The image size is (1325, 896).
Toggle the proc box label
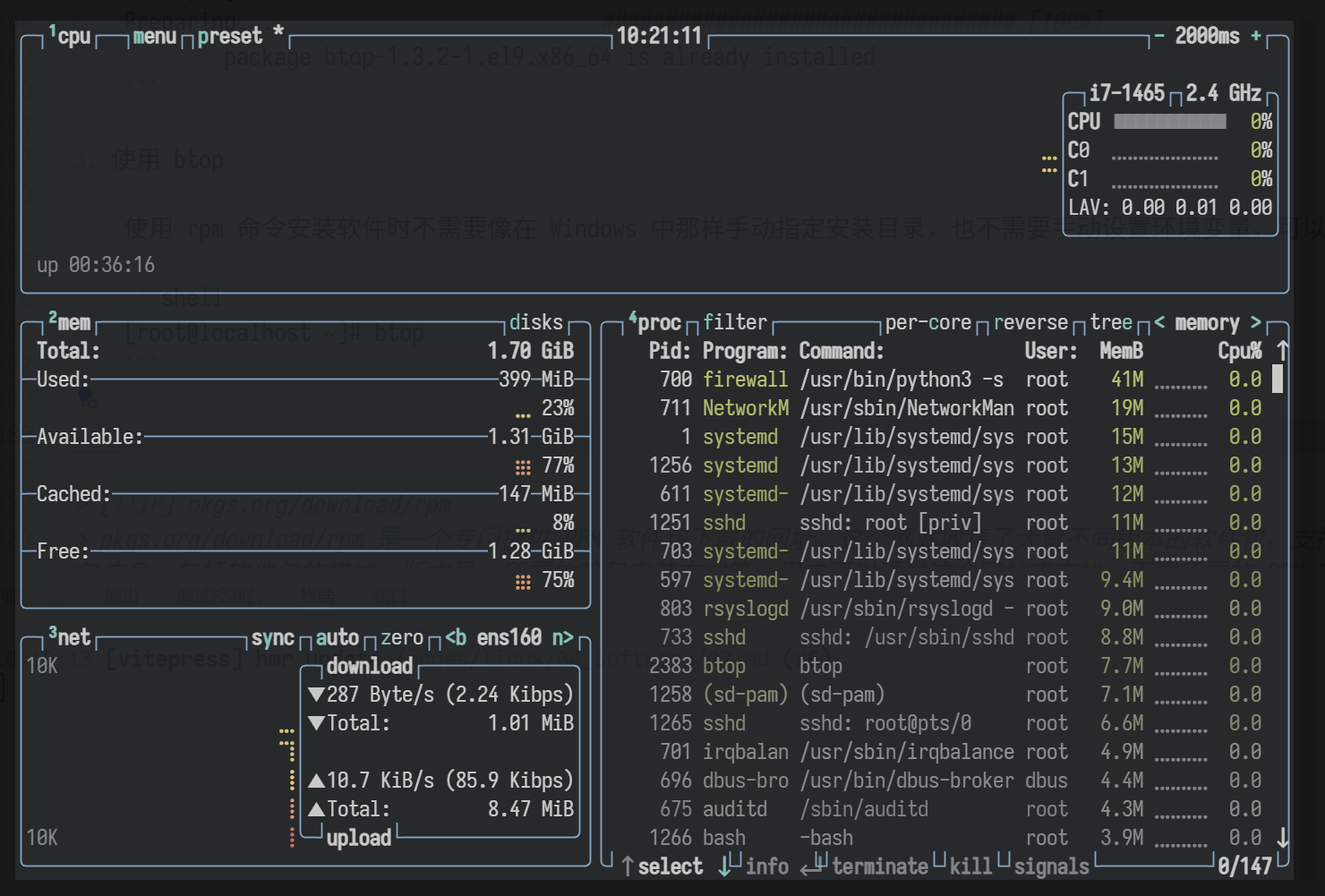coord(655,322)
